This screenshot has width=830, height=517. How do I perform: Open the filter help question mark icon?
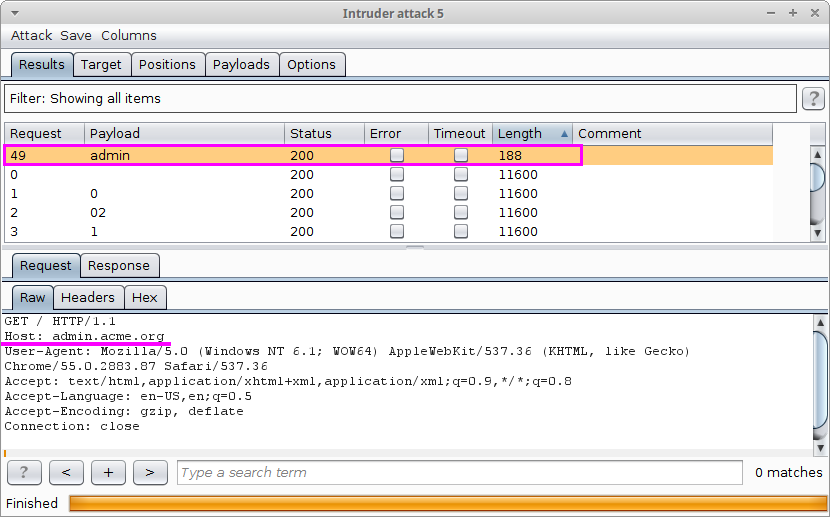pos(814,99)
